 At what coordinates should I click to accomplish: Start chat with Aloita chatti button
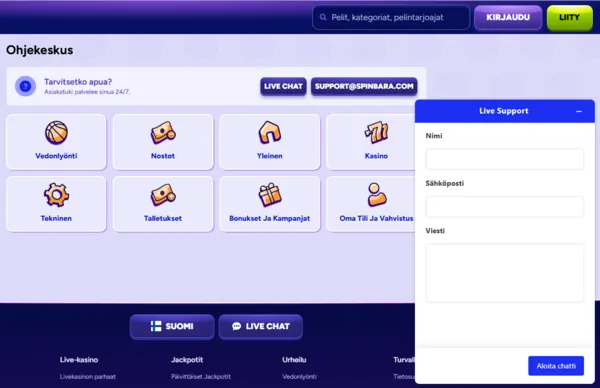pos(556,366)
